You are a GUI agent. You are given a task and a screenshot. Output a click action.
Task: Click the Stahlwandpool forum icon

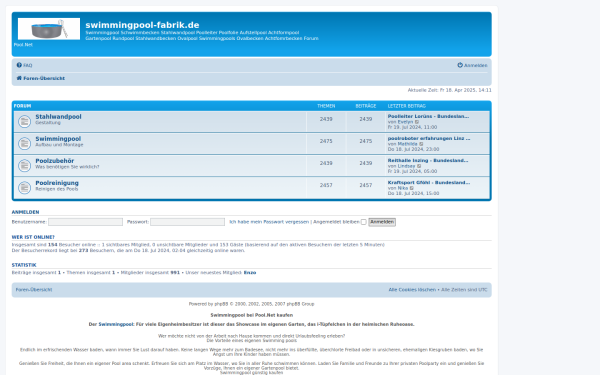[24, 122]
